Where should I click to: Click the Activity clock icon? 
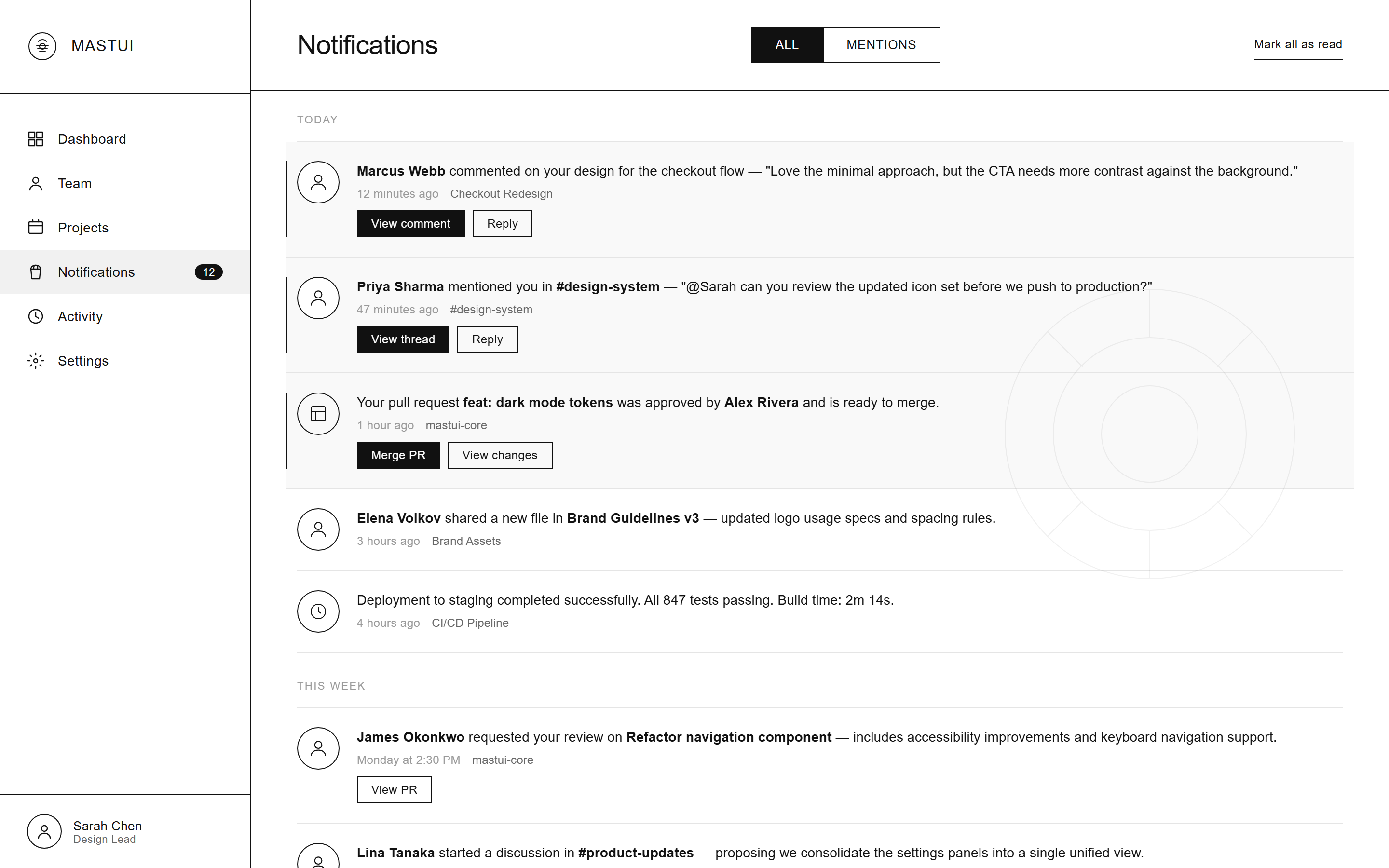36,316
